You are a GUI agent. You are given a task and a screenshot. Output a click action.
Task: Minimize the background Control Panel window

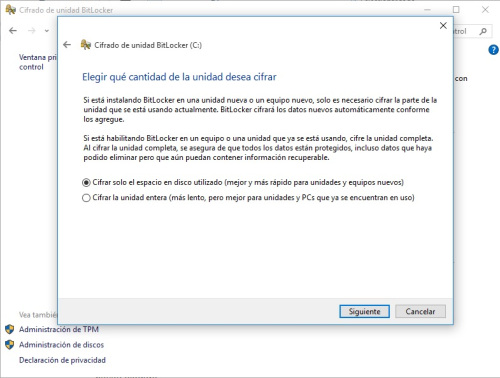427,10
